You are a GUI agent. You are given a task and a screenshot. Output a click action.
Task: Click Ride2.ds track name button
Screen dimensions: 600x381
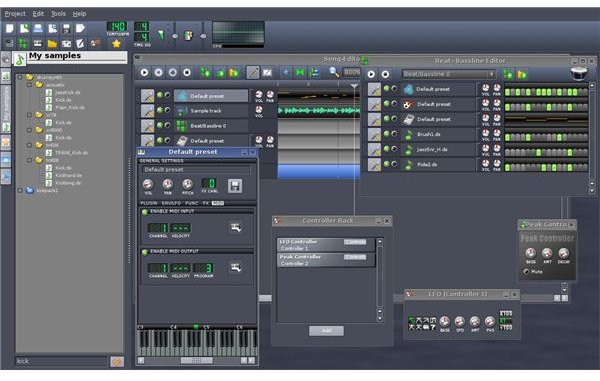pyautogui.click(x=438, y=164)
